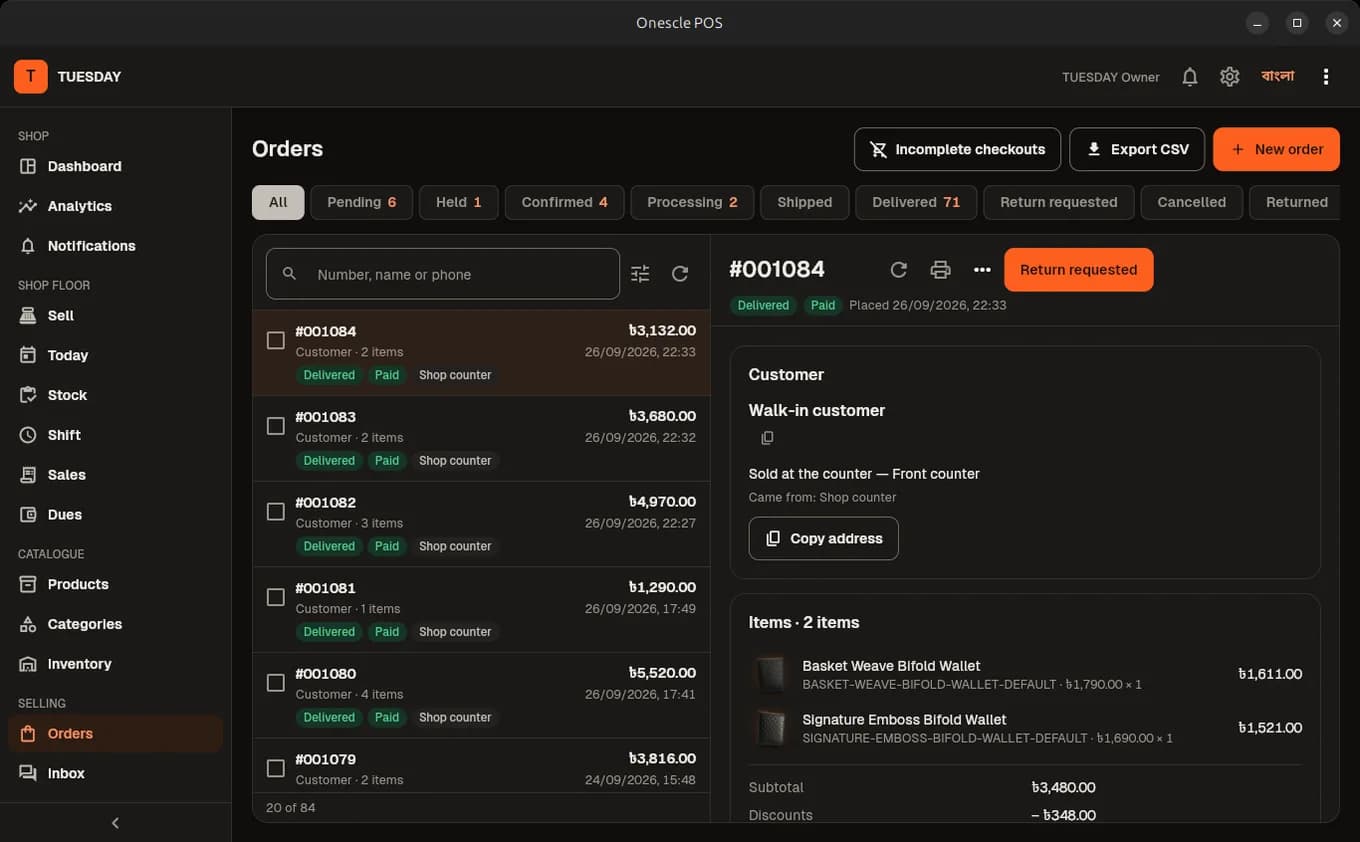Open the Sell screen
This screenshot has height=842, width=1360.
point(115,315)
